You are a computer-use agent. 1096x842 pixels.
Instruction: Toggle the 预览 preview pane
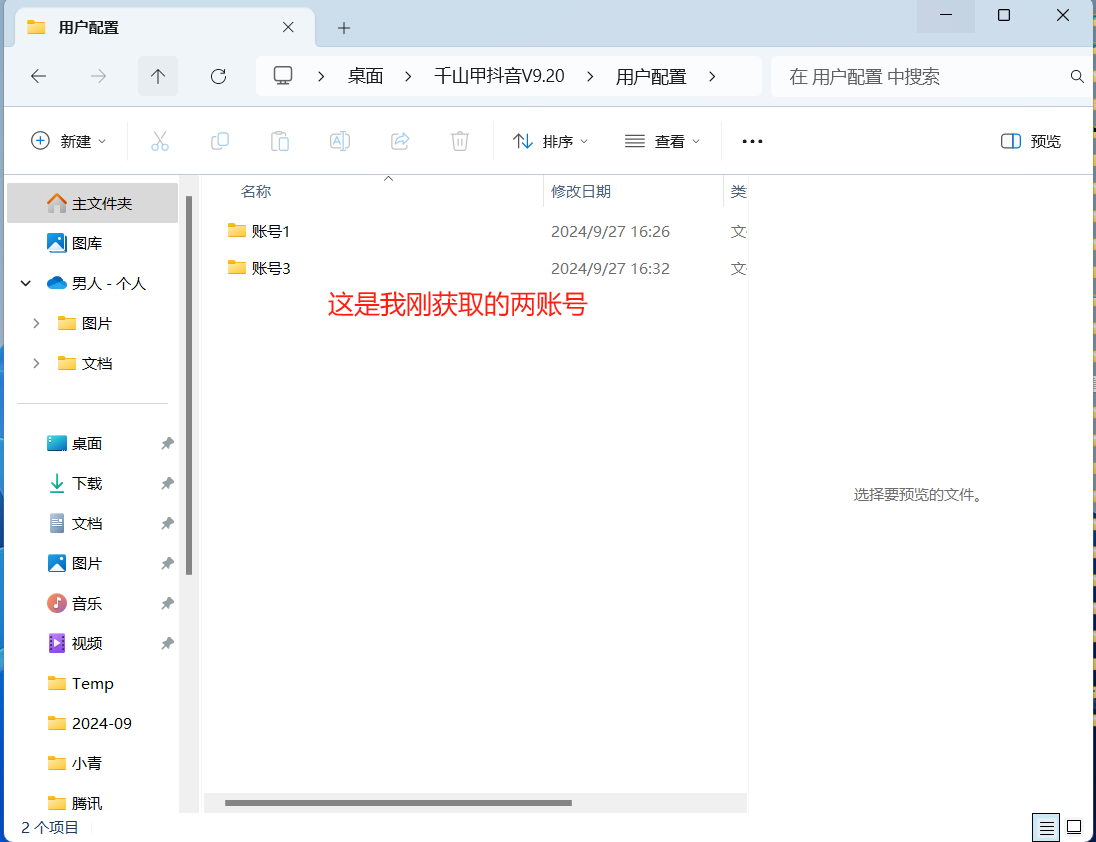point(1031,141)
